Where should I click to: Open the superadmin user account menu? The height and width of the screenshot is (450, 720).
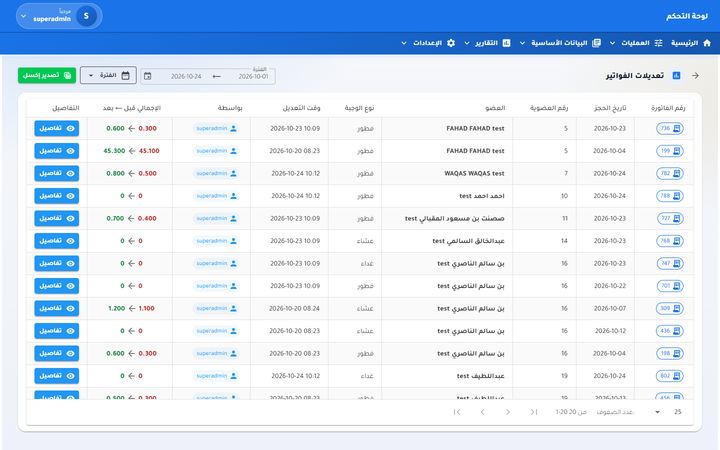(59, 17)
